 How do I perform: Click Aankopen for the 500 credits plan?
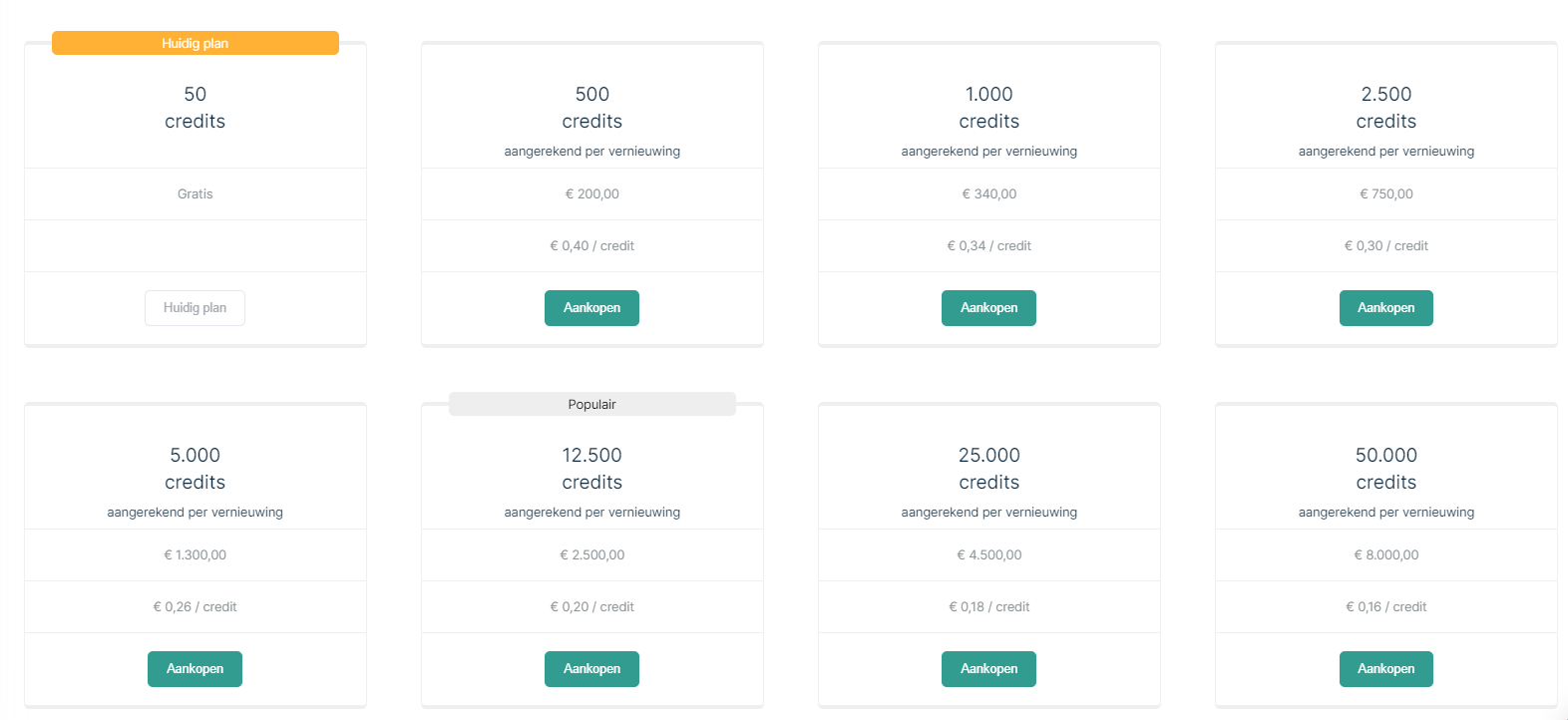591,308
